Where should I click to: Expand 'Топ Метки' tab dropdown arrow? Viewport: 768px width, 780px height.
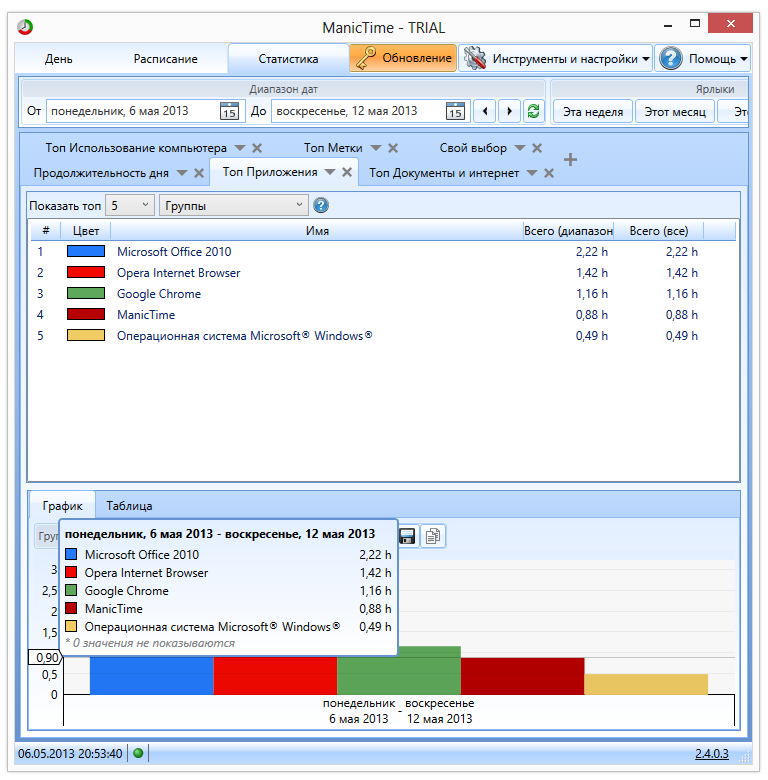tap(376, 148)
